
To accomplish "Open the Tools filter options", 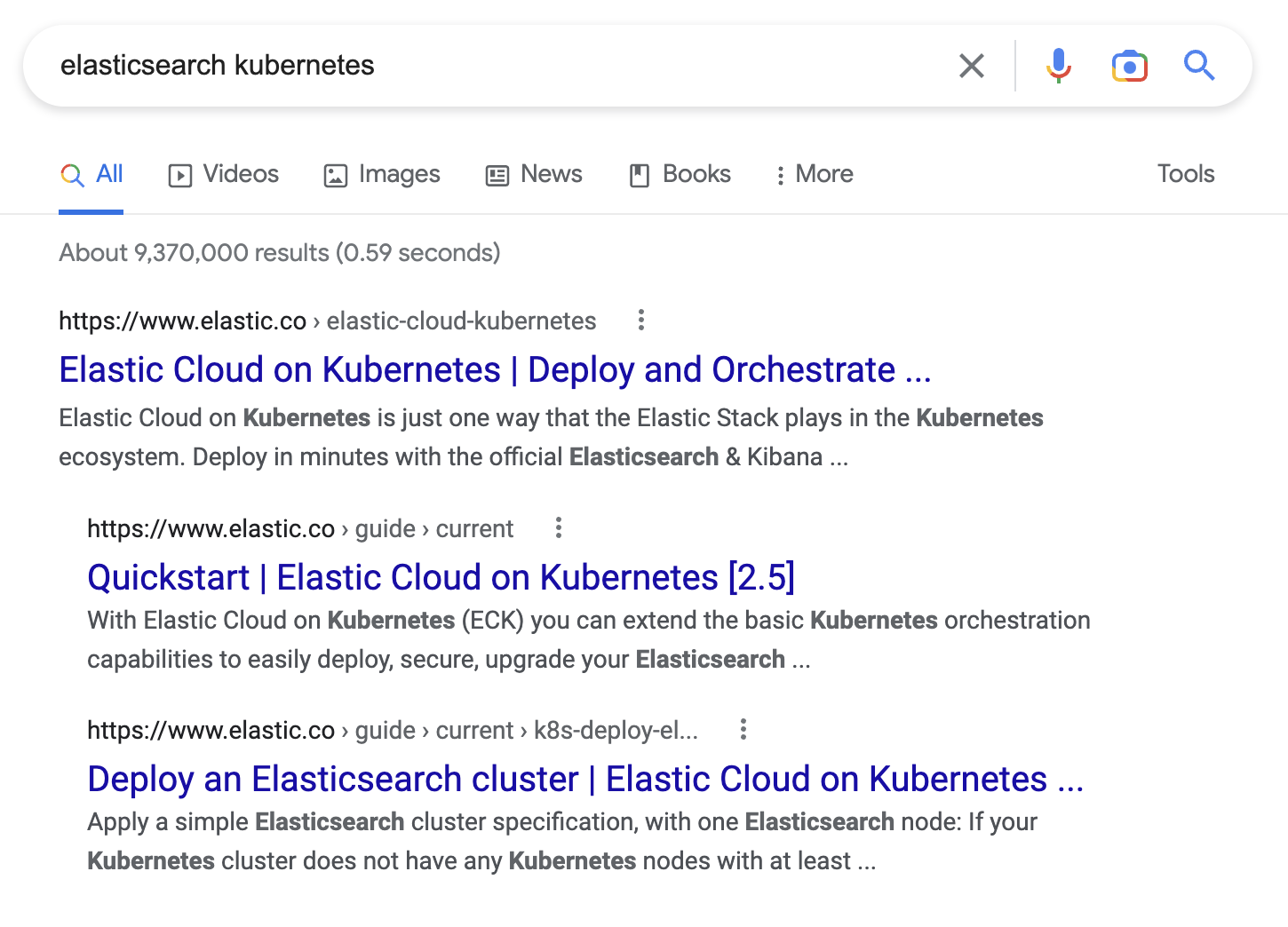I will pyautogui.click(x=1186, y=173).
